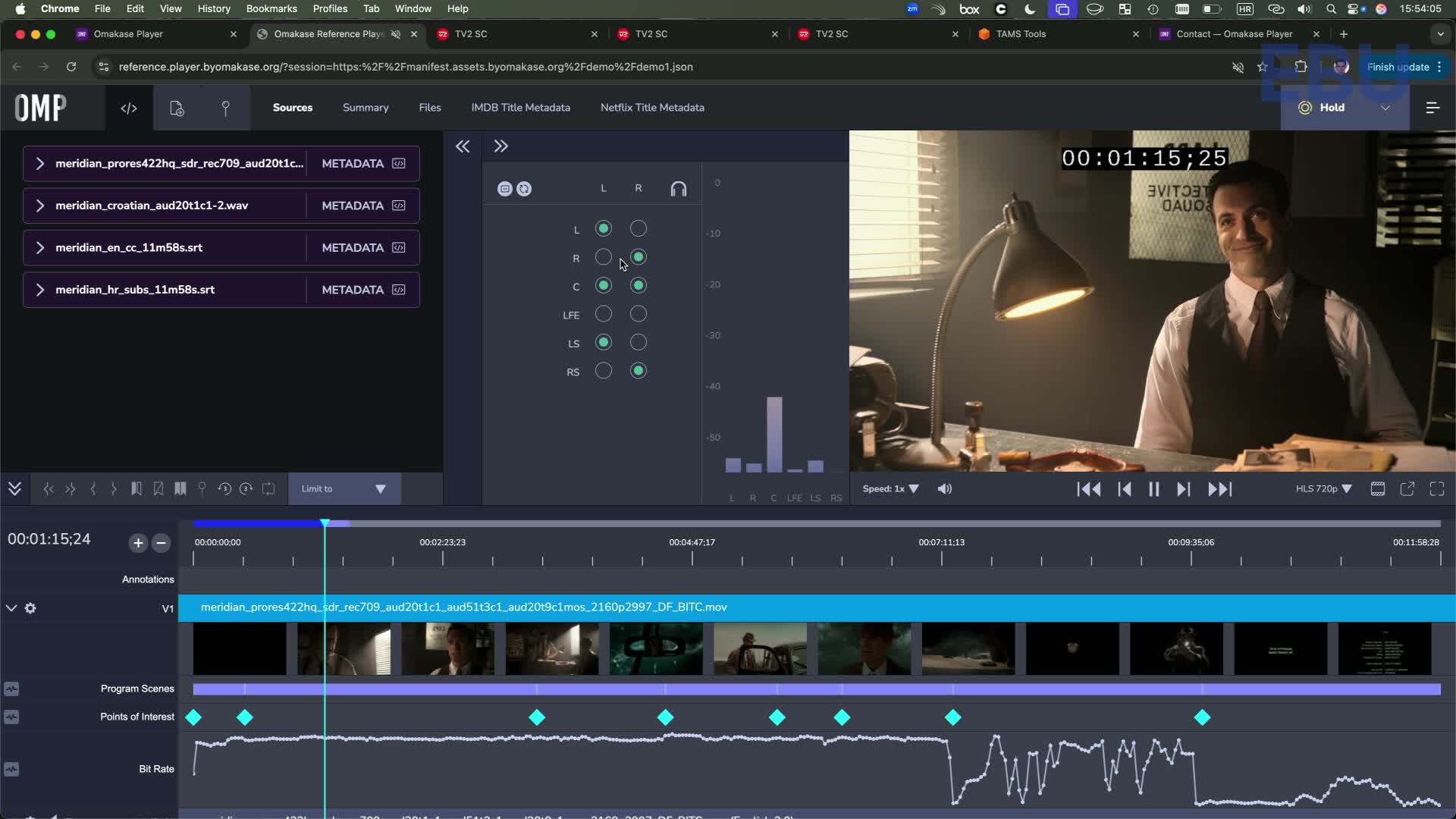Viewport: 1456px width, 819px height.
Task: Toggle LFE to L channel routing
Action: point(604,314)
